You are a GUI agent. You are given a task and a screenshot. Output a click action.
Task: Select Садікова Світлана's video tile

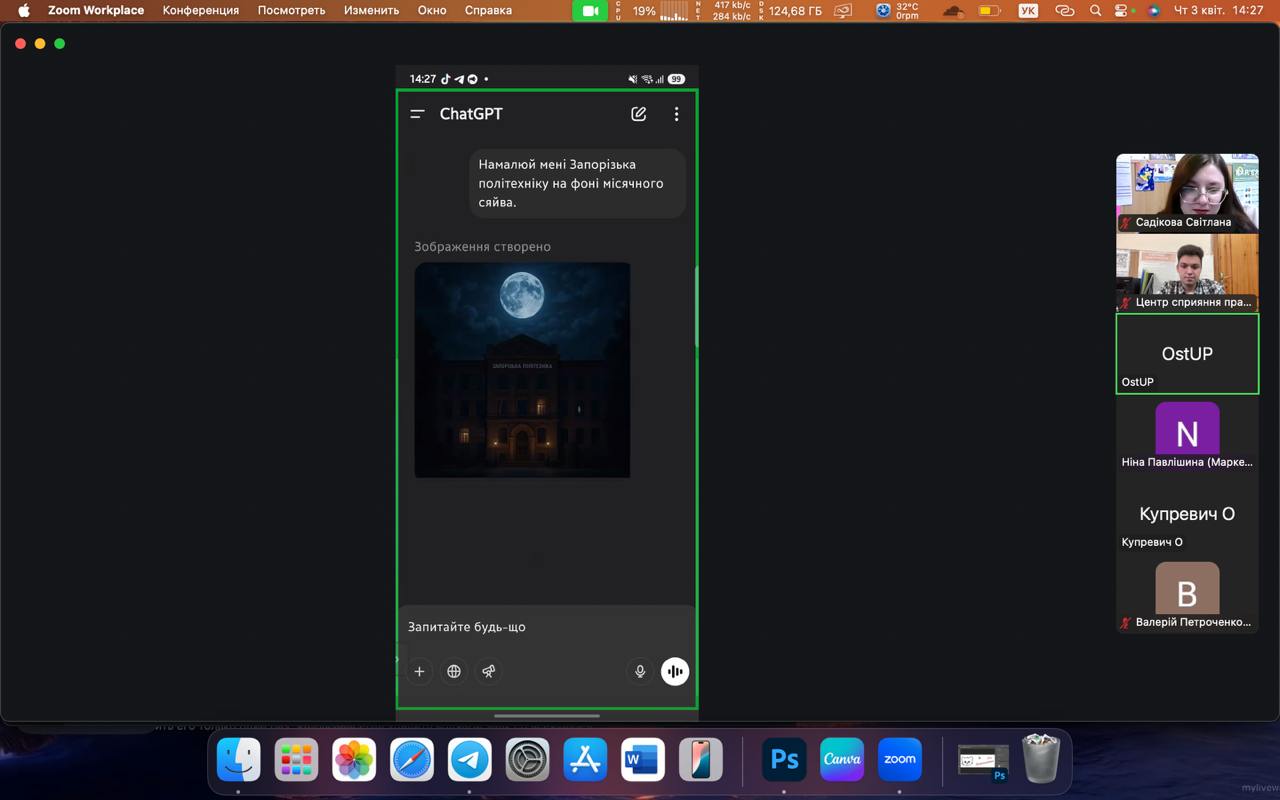click(1187, 192)
